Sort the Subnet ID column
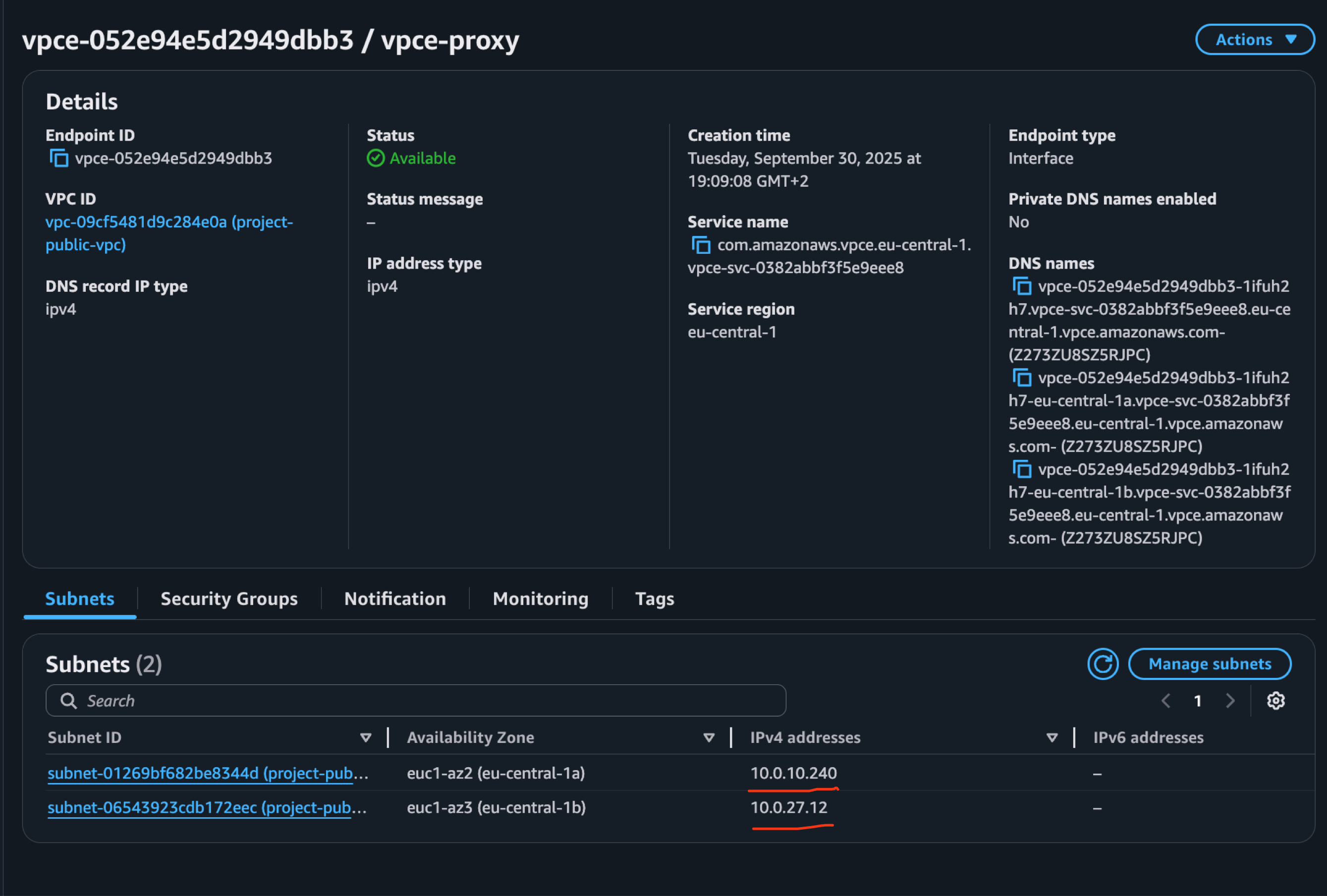The width and height of the screenshot is (1327, 896). coord(365,737)
